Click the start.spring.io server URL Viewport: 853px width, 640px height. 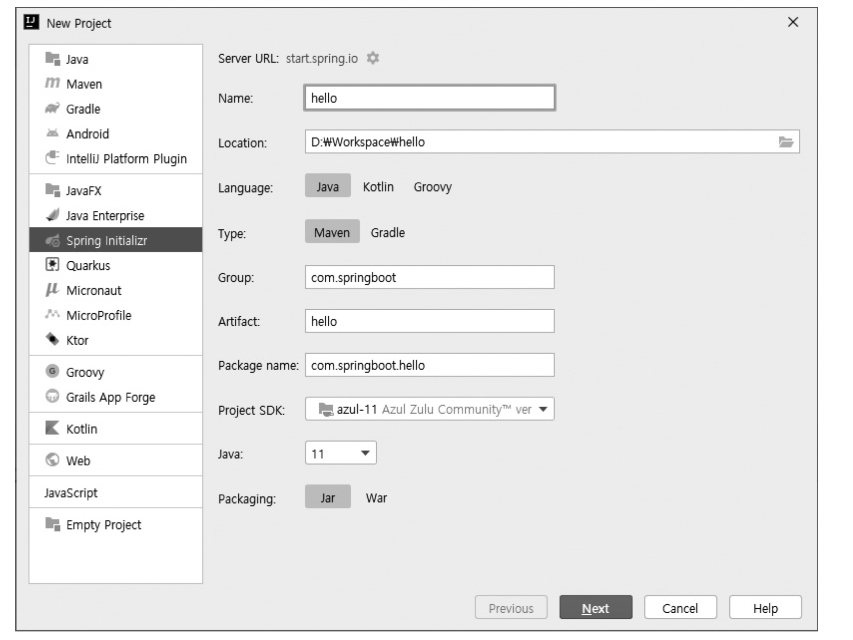322,58
